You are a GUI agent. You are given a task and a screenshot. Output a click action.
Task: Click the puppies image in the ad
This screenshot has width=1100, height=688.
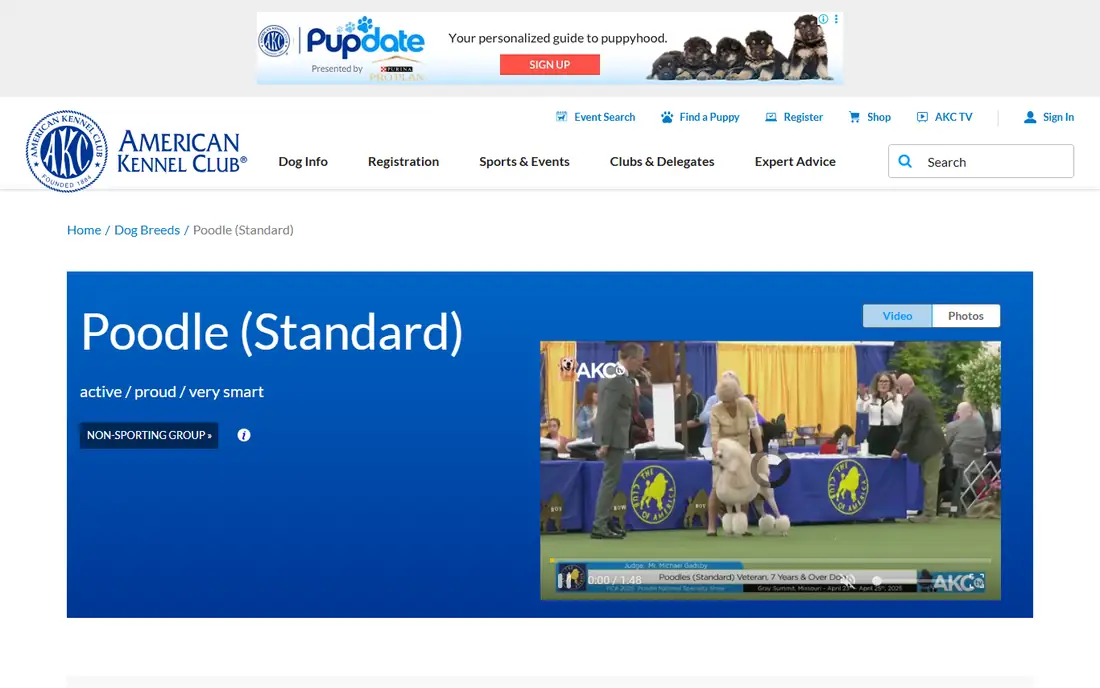741,48
